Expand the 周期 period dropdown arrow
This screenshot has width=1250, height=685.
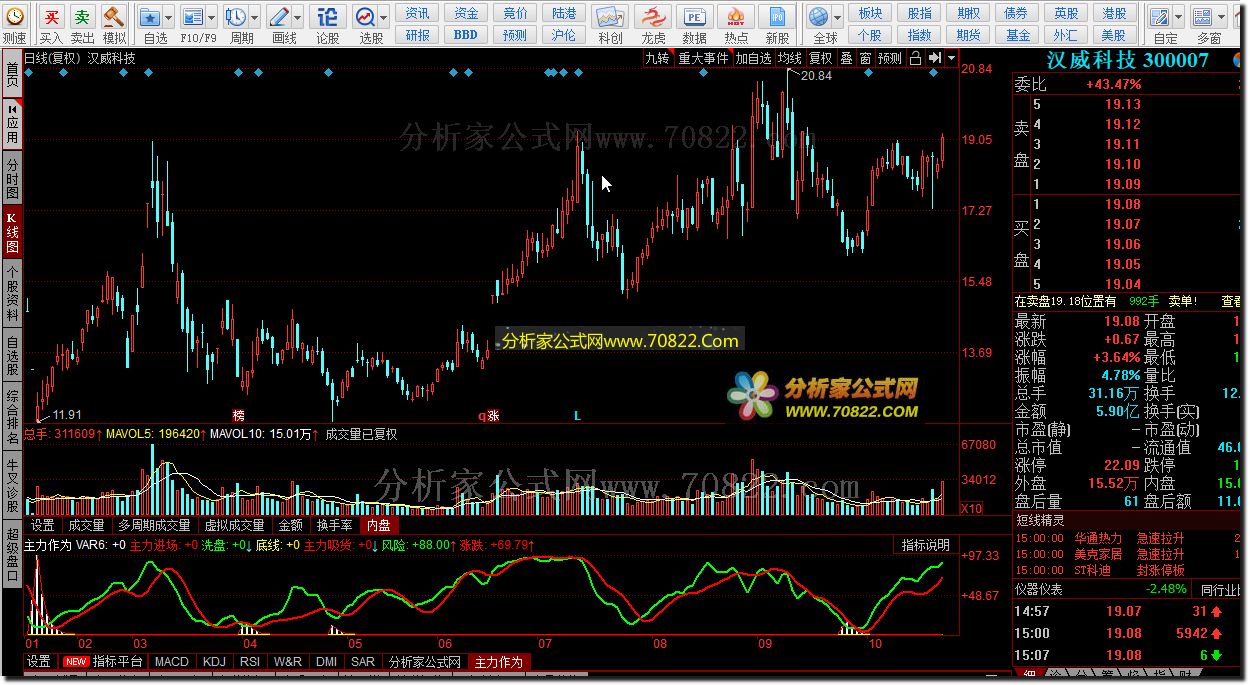tap(254, 17)
